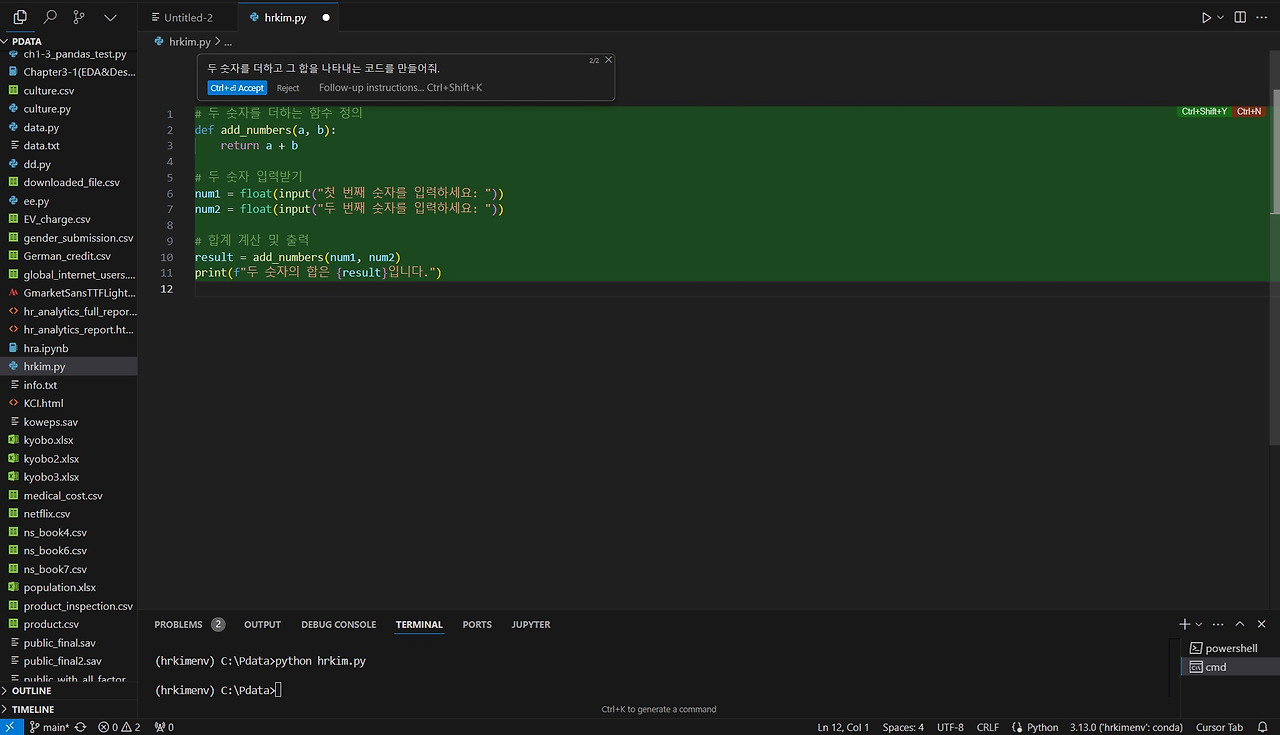Click the unsaved dot on hrkim.py tab

326,18
